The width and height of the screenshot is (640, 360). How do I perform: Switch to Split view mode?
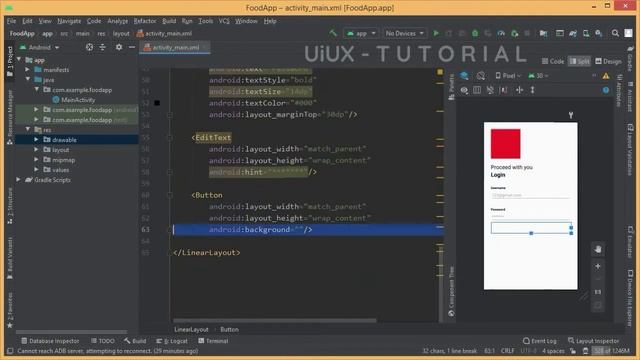coord(580,61)
